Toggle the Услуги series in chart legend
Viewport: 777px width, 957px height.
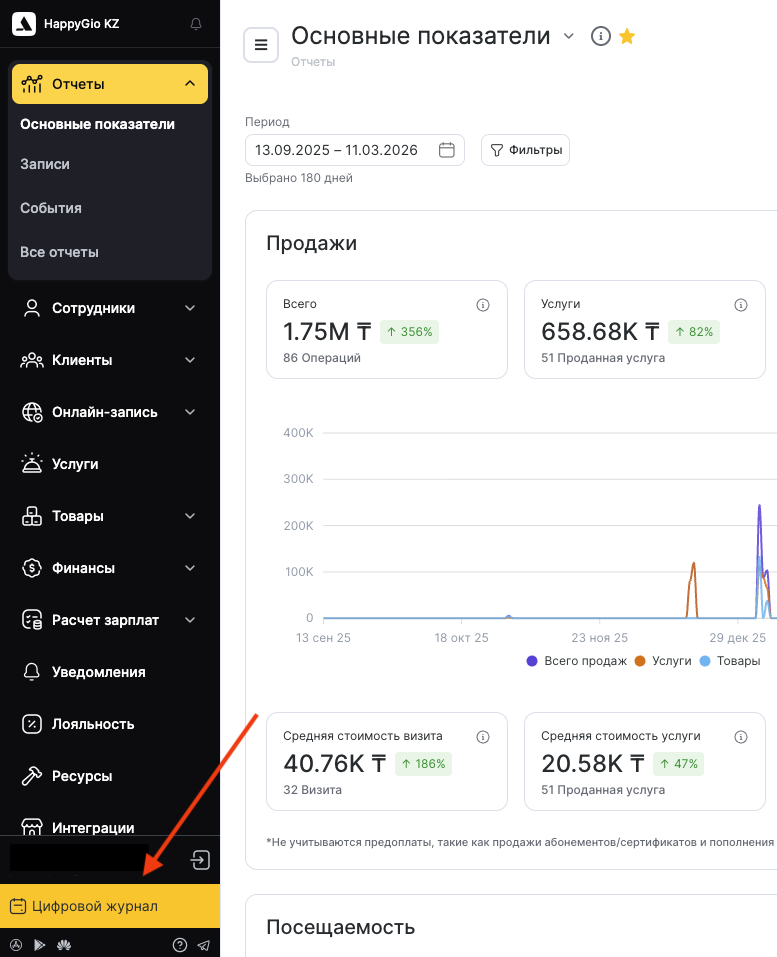[x=664, y=661]
